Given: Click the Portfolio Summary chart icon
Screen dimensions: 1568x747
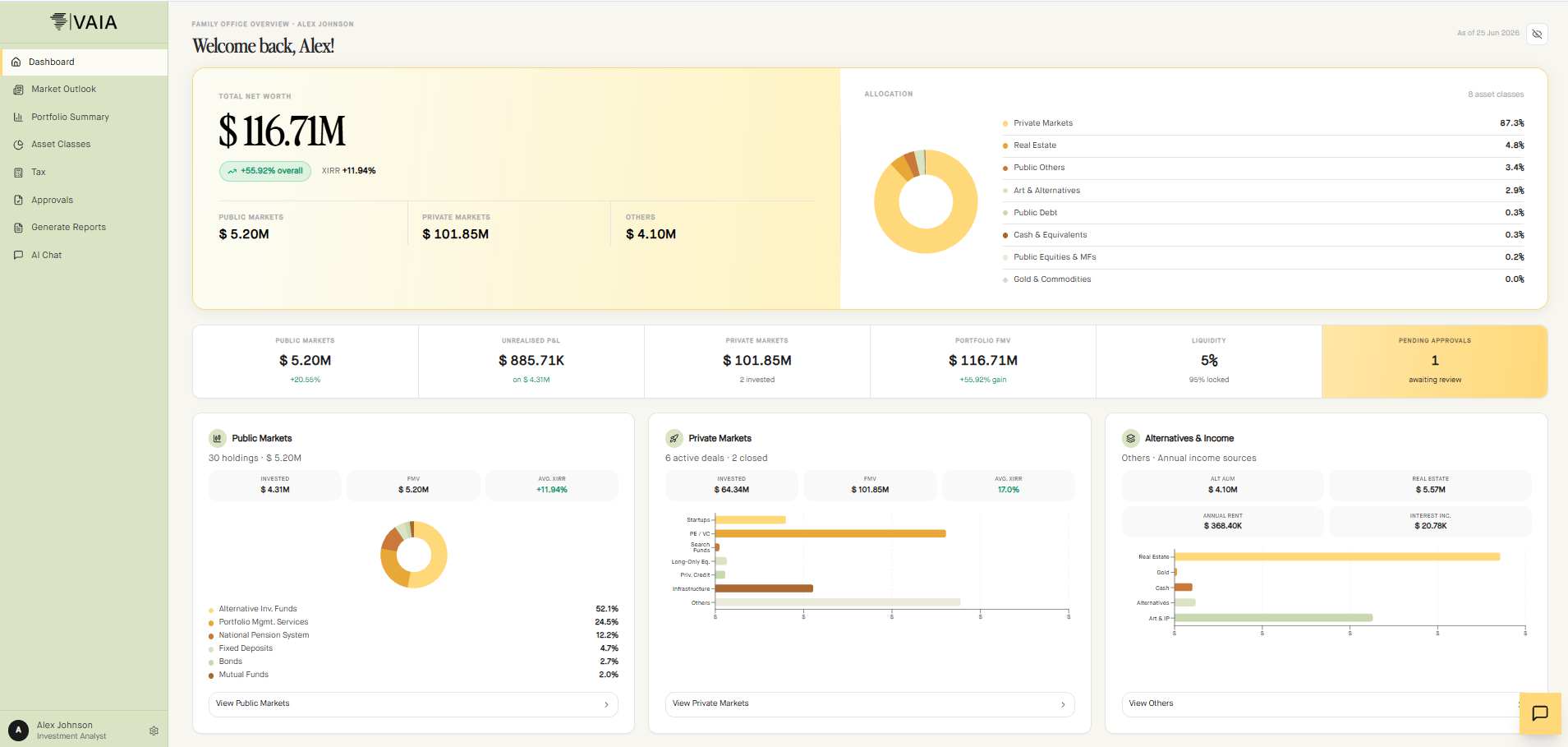Looking at the screenshot, I should (x=18, y=117).
